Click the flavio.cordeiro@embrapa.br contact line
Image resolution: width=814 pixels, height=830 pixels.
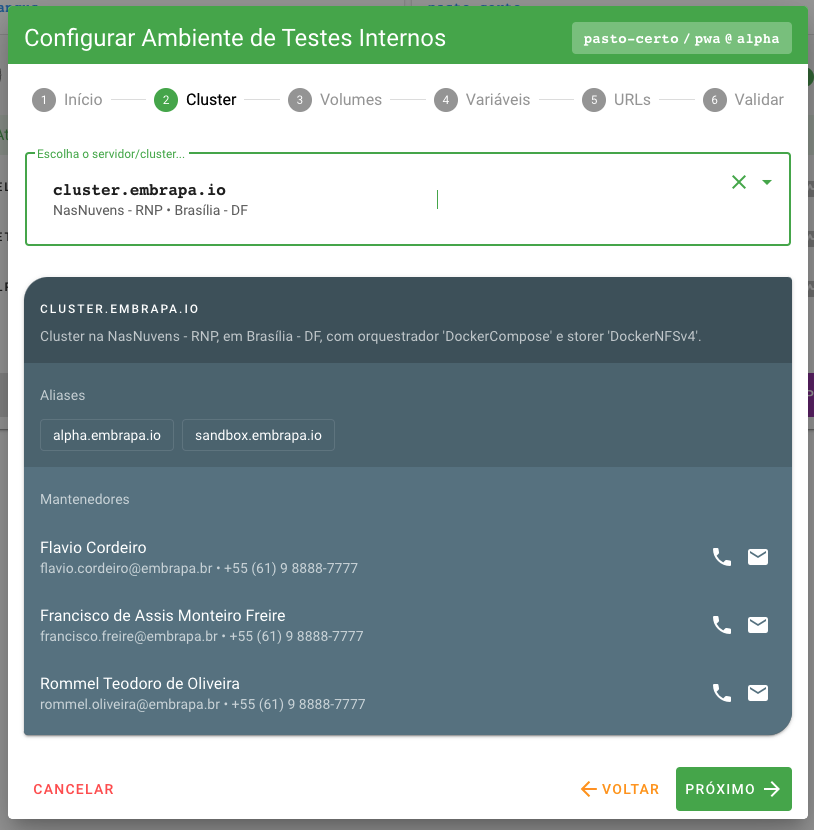pyautogui.click(x=199, y=569)
